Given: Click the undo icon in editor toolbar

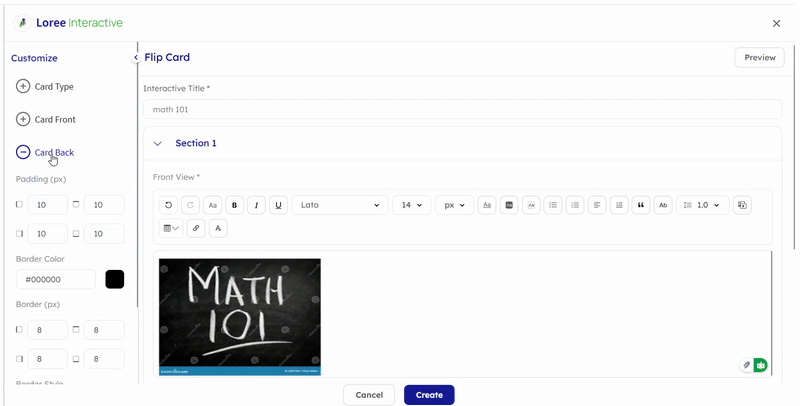Looking at the screenshot, I should pyautogui.click(x=168, y=205).
